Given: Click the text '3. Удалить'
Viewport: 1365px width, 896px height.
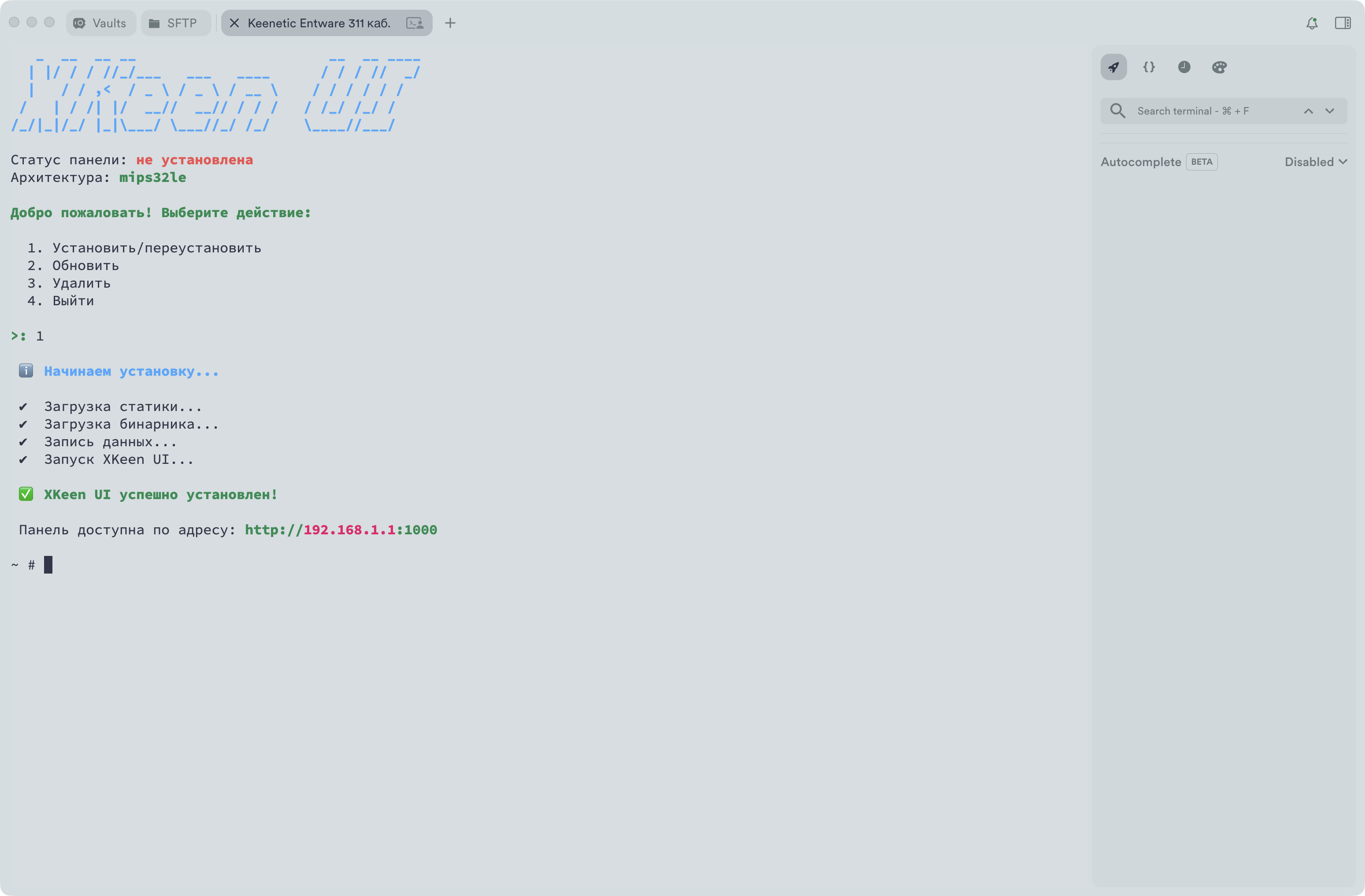Looking at the screenshot, I should coord(69,283).
